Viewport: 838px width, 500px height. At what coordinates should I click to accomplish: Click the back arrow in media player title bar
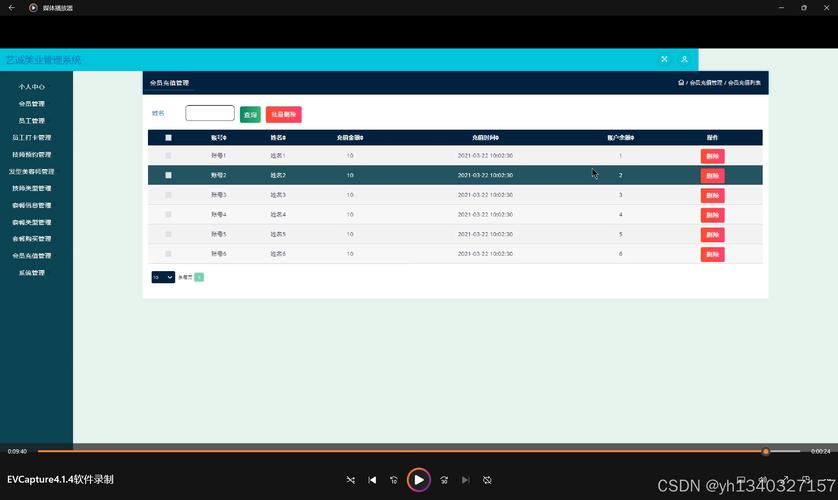tap(11, 8)
